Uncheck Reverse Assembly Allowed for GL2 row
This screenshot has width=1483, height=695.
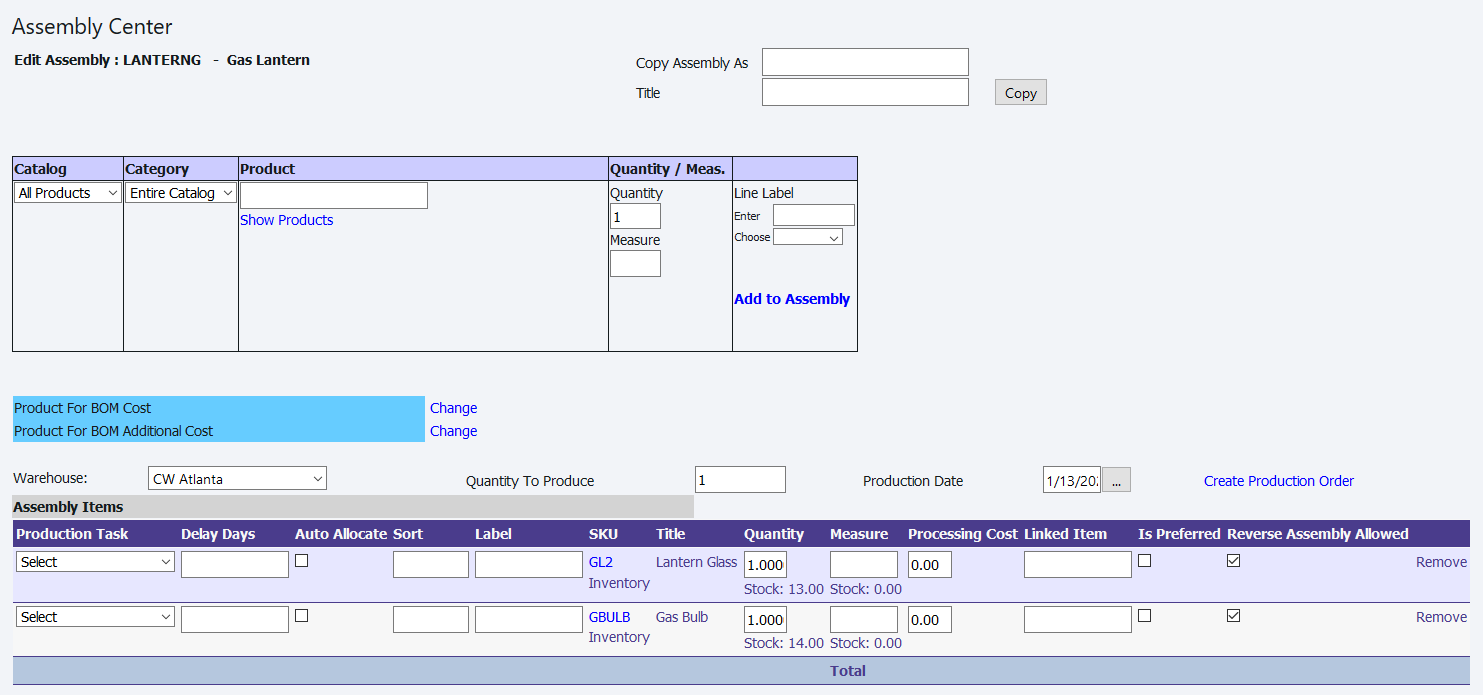click(1234, 561)
